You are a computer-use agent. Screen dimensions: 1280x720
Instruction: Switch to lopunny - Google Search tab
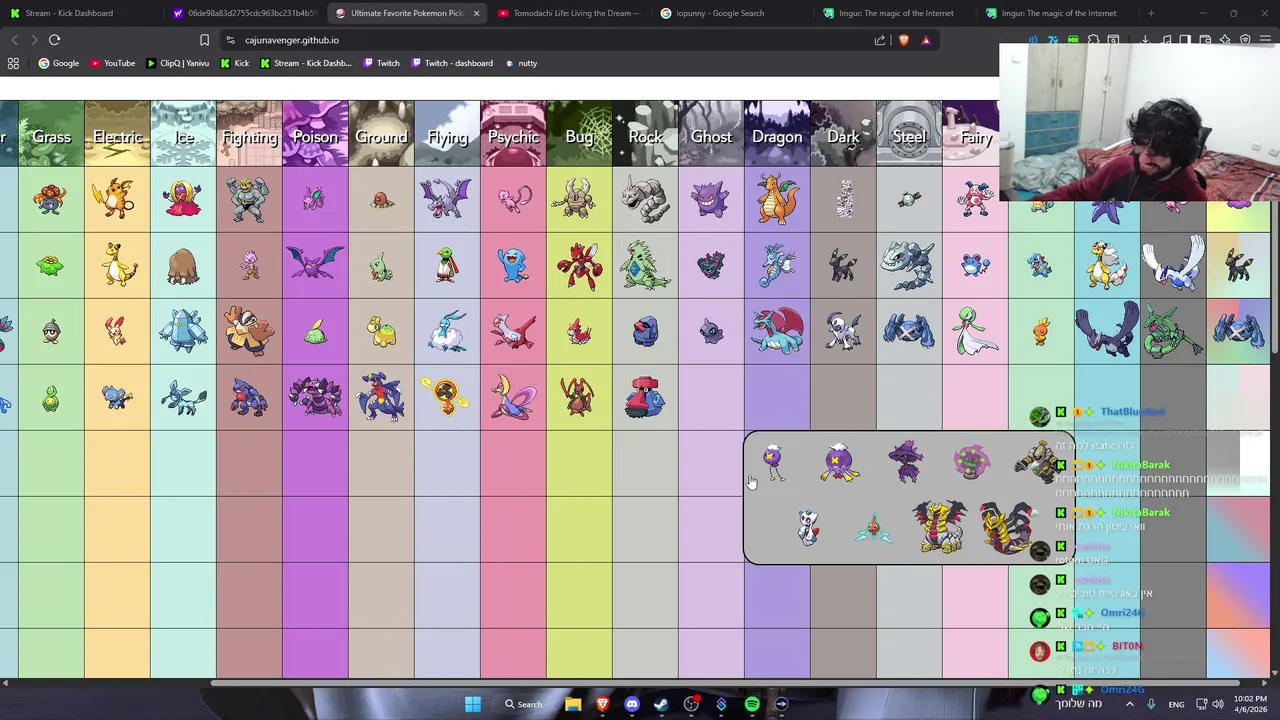click(729, 13)
